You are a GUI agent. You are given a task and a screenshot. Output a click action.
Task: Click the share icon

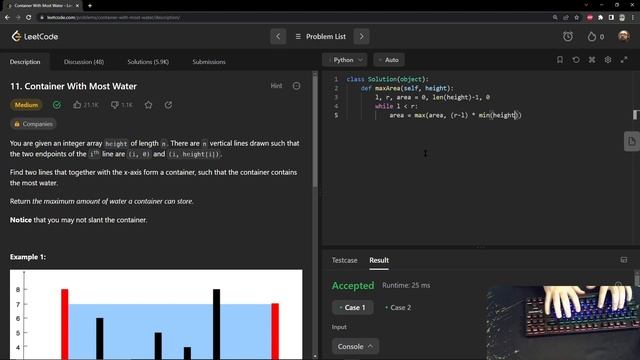pyautogui.click(x=168, y=105)
